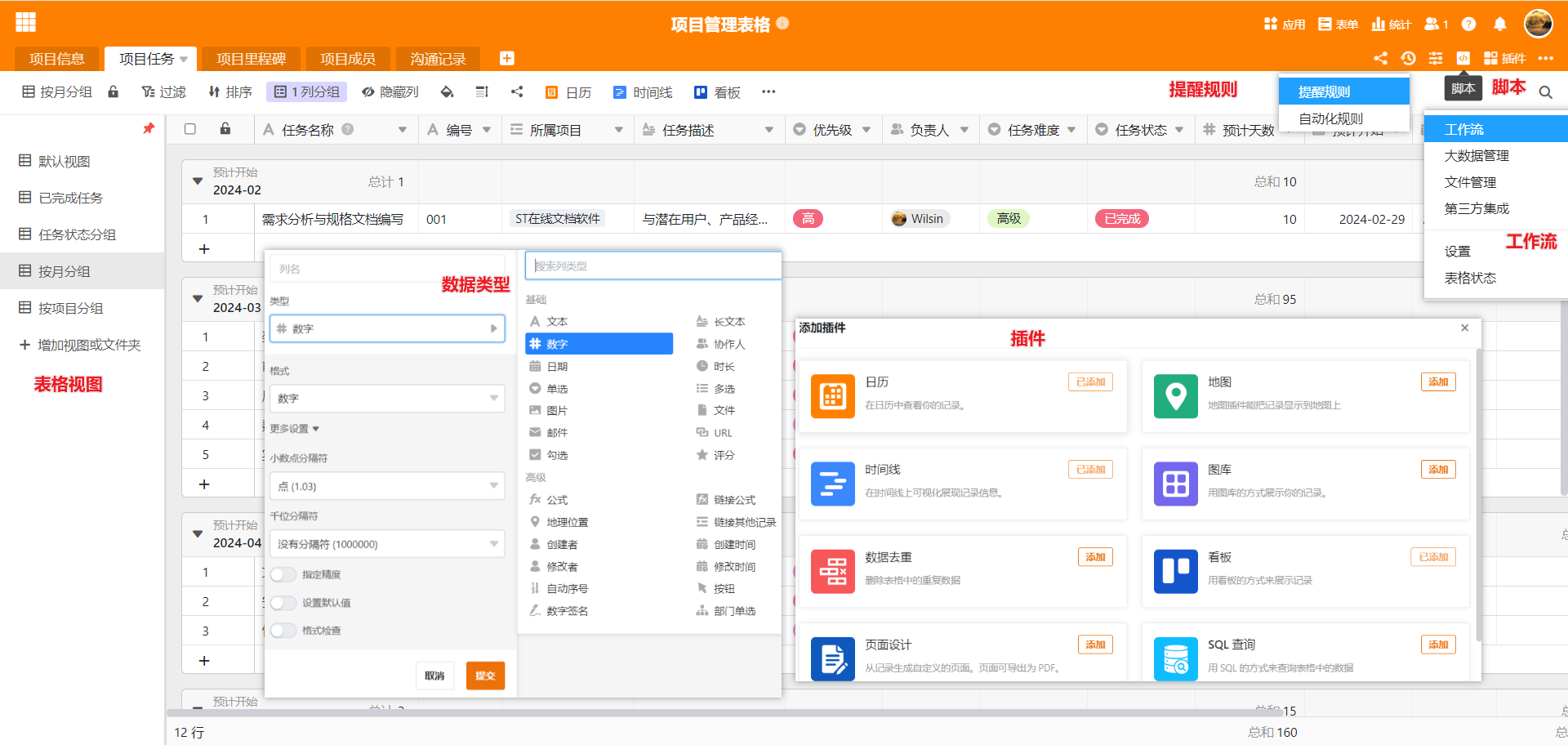The height and width of the screenshot is (745, 1568).
Task: Open the 格式 数字 format dropdown
Action: point(387,399)
